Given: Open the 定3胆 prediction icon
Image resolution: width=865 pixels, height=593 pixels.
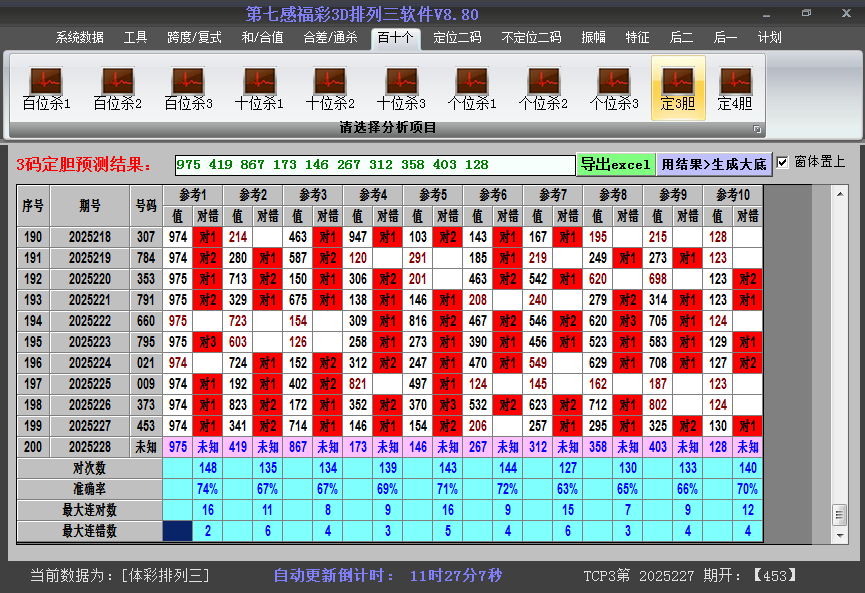Looking at the screenshot, I should (678, 88).
